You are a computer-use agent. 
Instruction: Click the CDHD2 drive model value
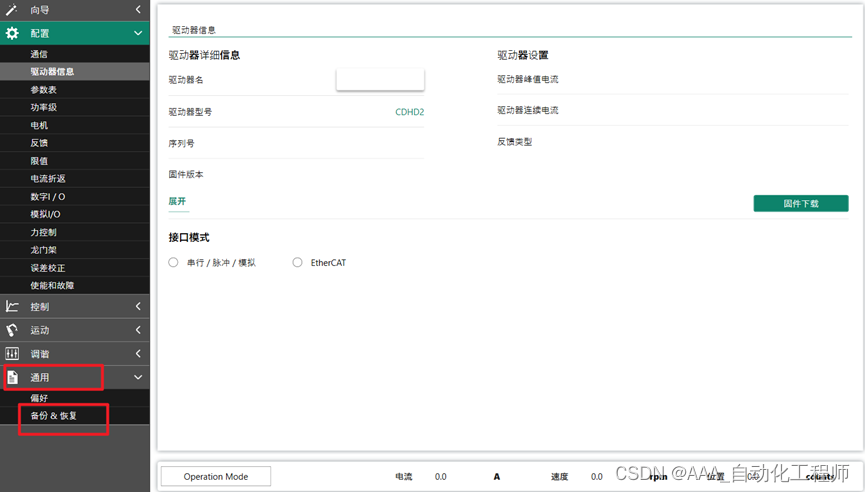coord(409,112)
